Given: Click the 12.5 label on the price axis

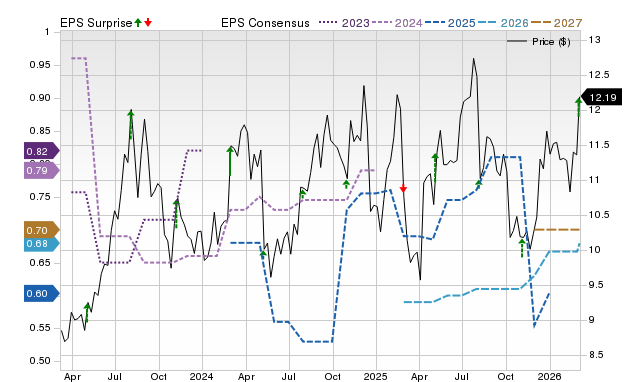Looking at the screenshot, I should click(x=598, y=75).
